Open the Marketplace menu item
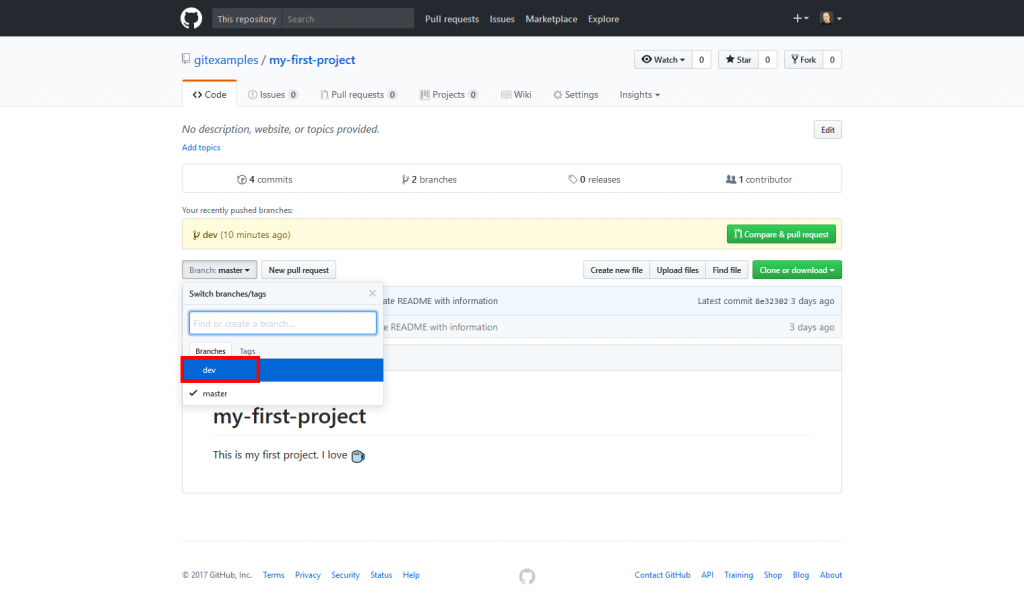1024x600 pixels. click(x=551, y=19)
